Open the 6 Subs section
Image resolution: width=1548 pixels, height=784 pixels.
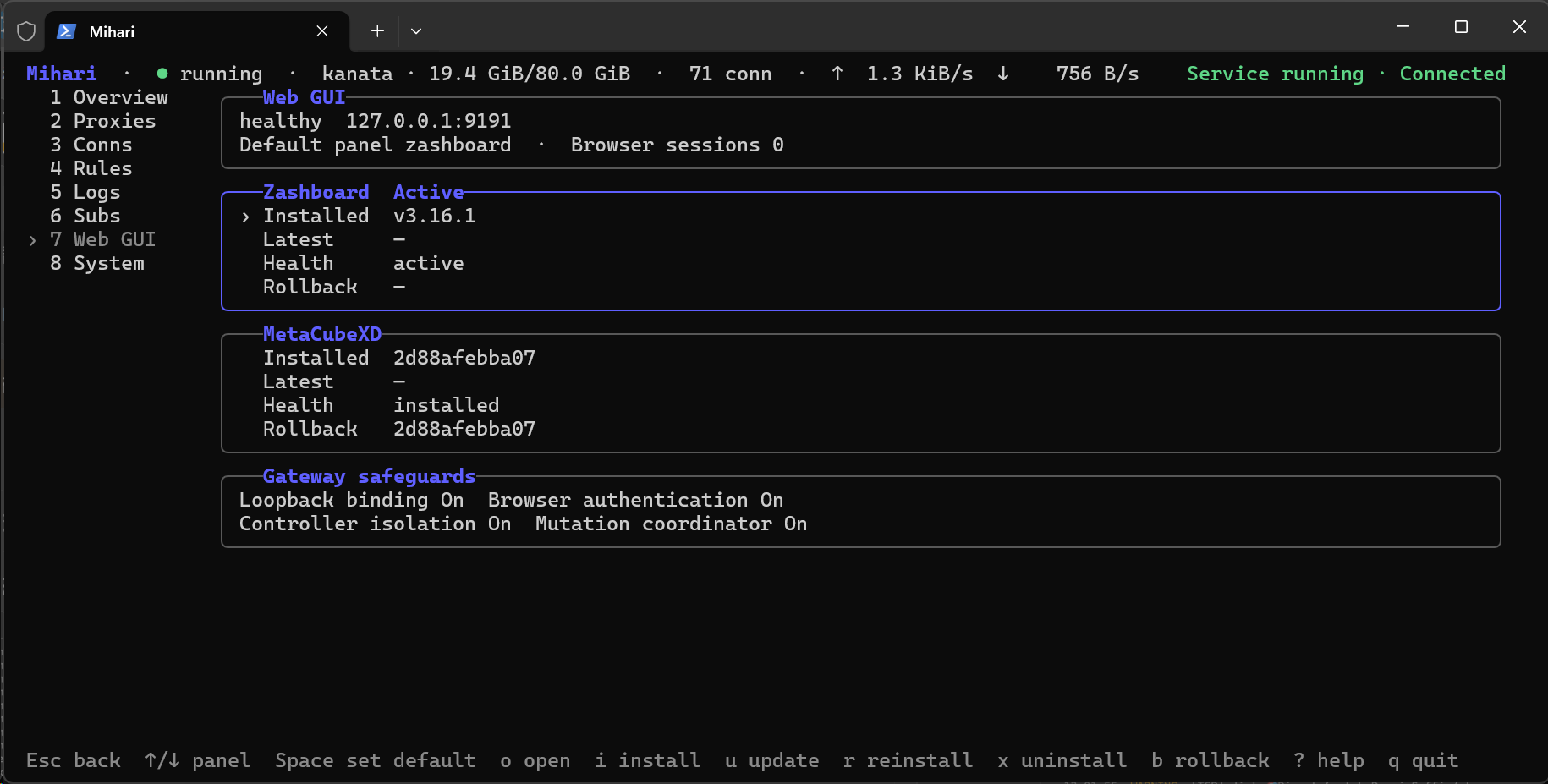click(85, 216)
